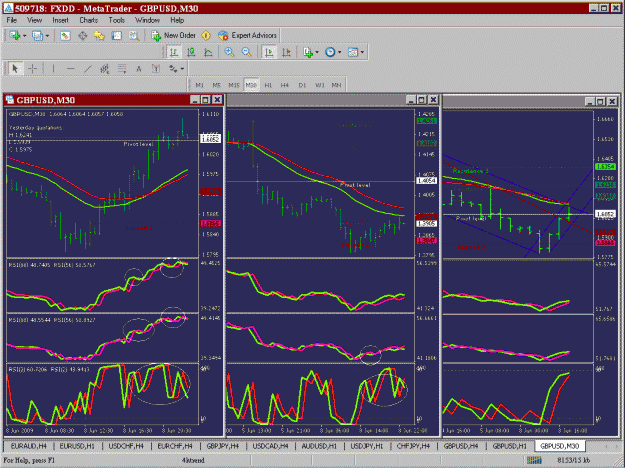Switch to the USDCHF,H4 chart tab
The image size is (625, 468).
click(x=126, y=446)
